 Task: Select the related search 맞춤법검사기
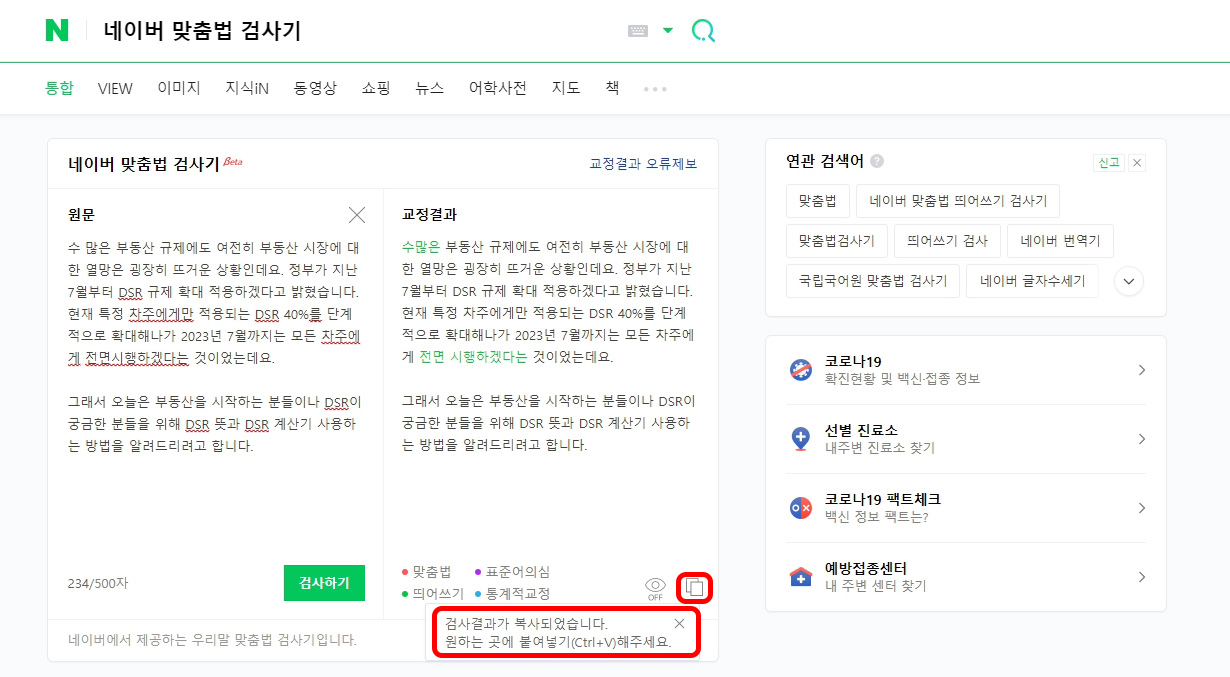tap(836, 241)
